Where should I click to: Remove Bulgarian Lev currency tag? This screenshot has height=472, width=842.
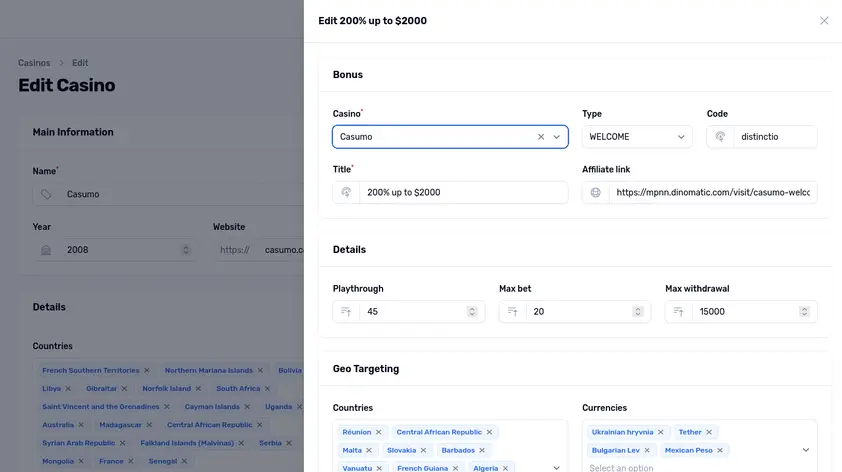647,451
